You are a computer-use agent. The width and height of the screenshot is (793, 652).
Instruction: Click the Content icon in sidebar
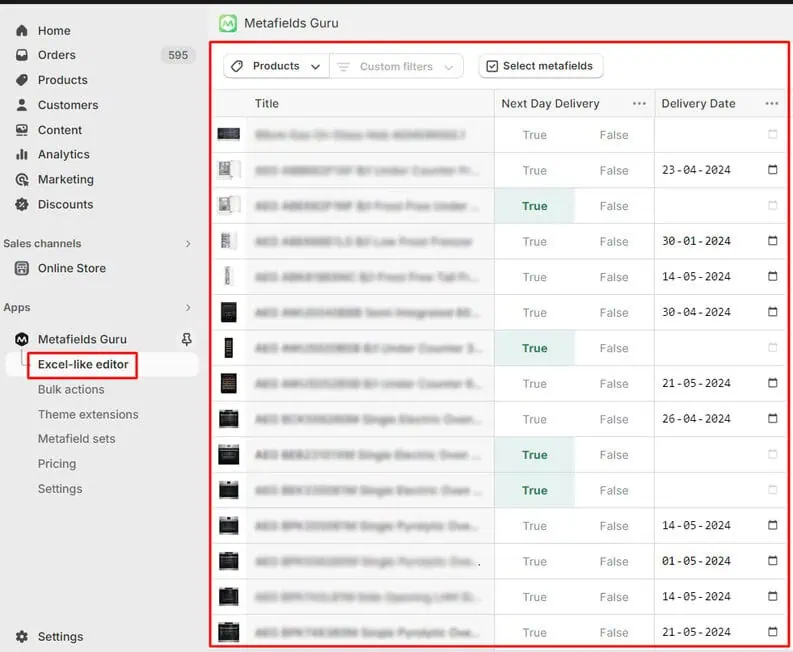[22, 130]
